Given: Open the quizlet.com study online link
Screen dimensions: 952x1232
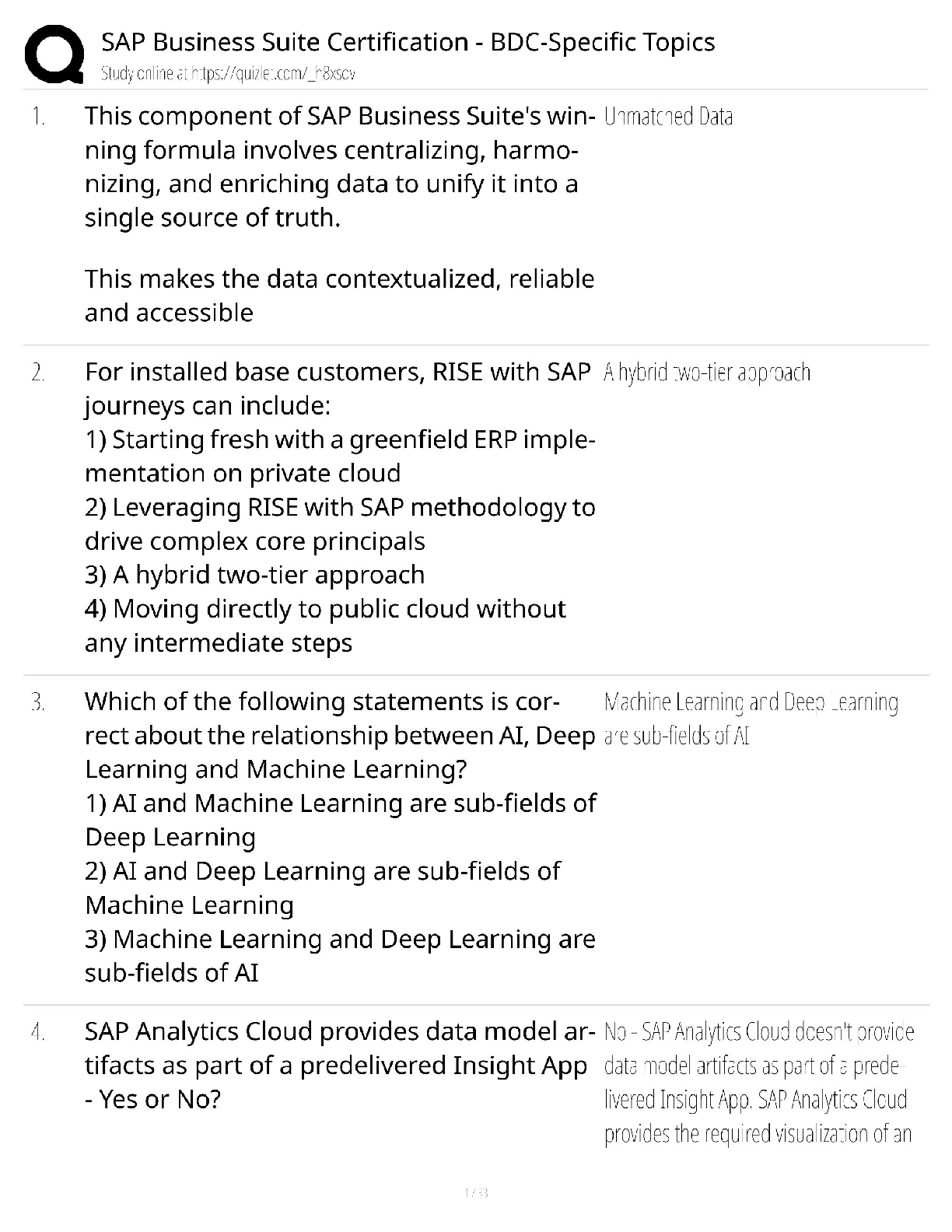Looking at the screenshot, I should tap(229, 74).
